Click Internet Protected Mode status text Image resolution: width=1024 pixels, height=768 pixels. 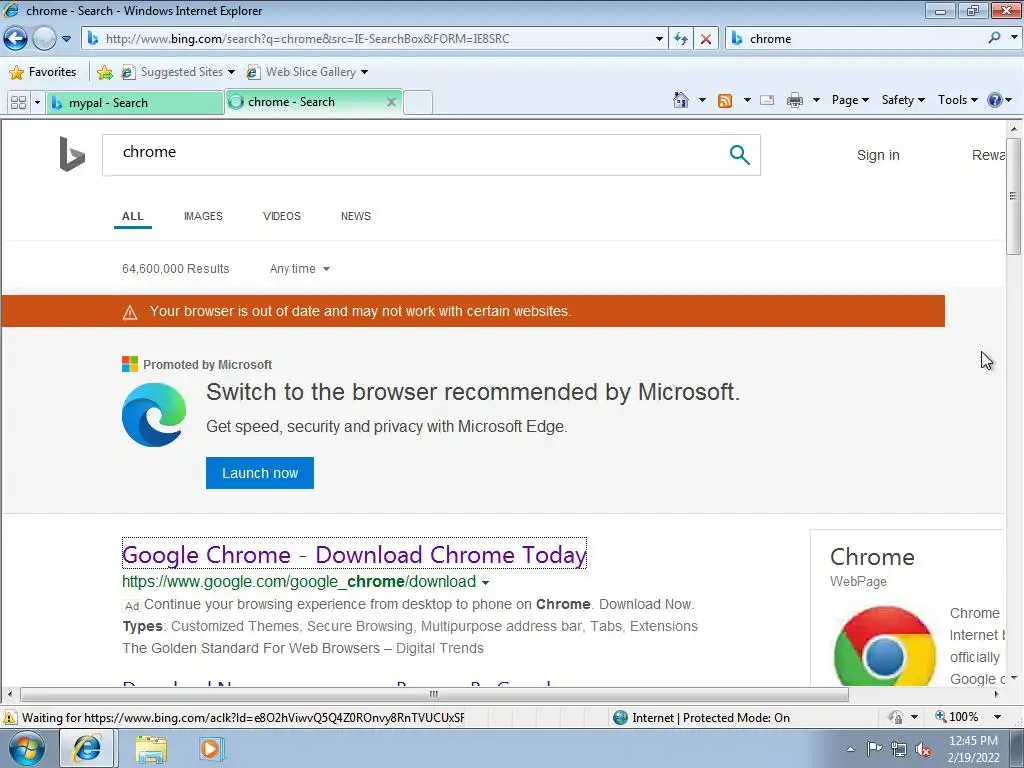coord(711,718)
